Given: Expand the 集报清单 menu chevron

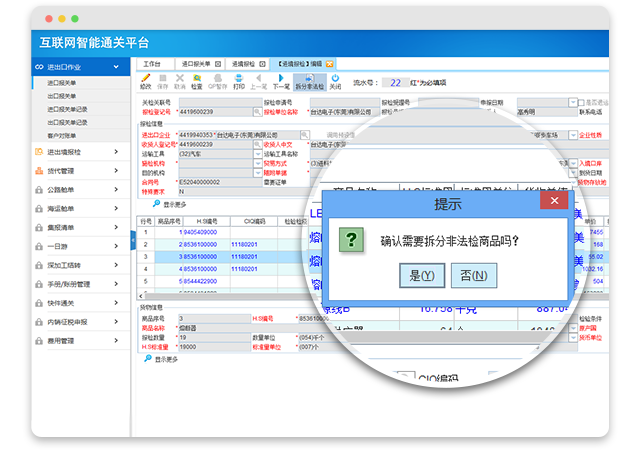Looking at the screenshot, I should 116,227.
